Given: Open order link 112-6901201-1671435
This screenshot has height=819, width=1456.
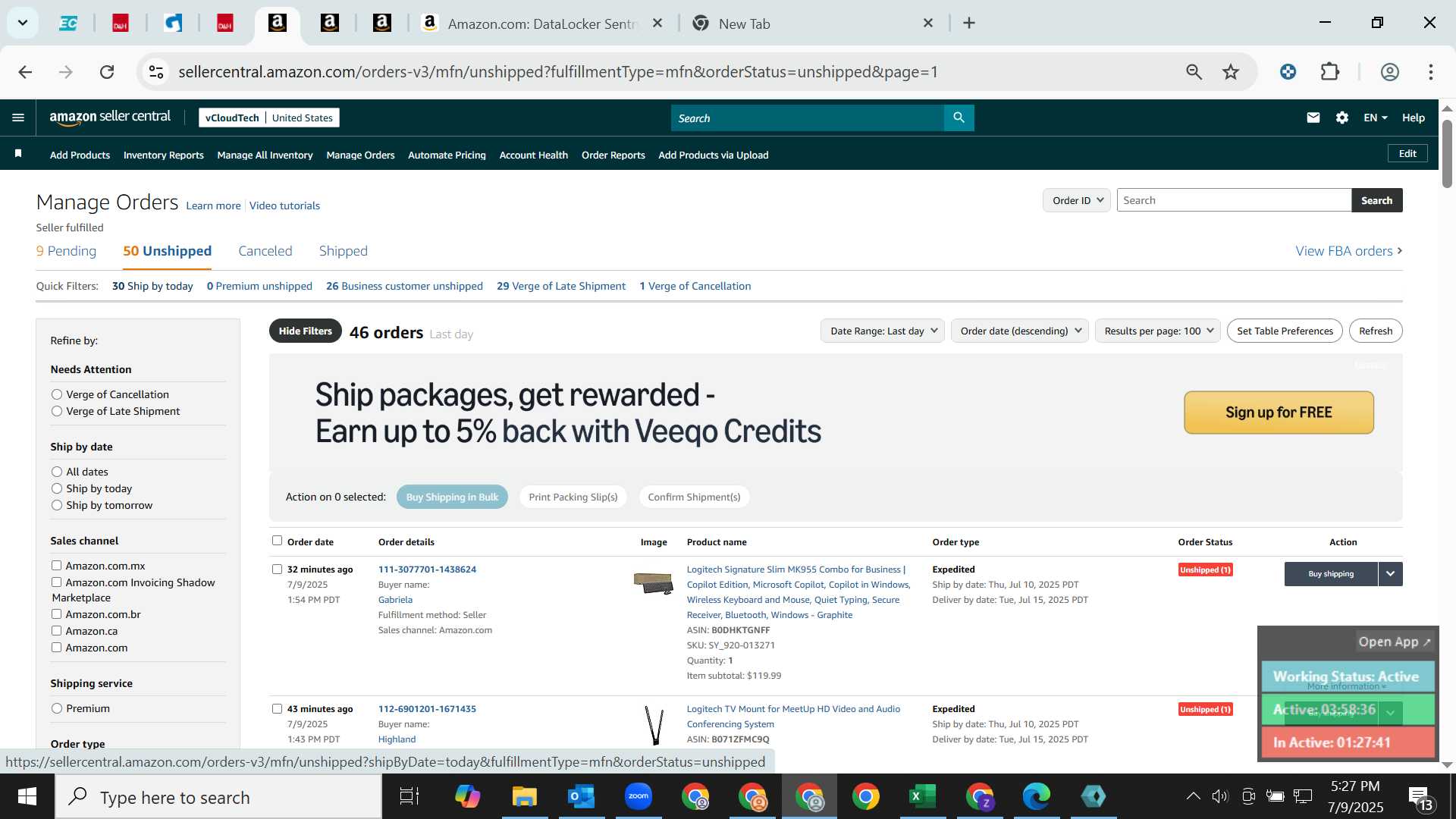Looking at the screenshot, I should pos(427,709).
